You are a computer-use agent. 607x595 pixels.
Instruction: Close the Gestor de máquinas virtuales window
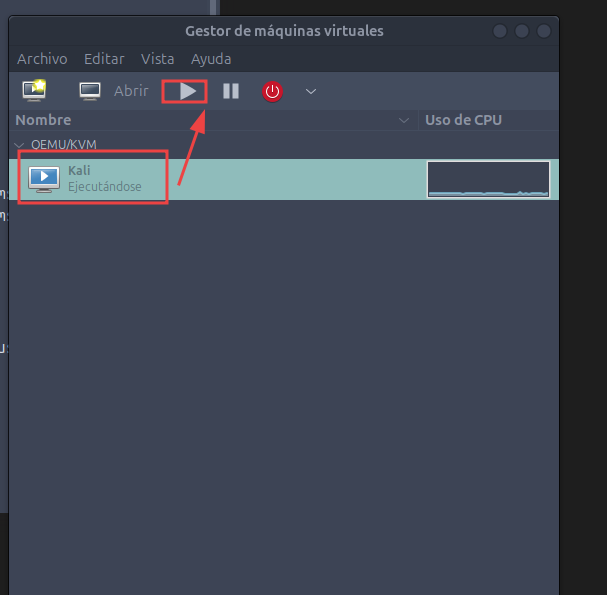click(x=542, y=31)
